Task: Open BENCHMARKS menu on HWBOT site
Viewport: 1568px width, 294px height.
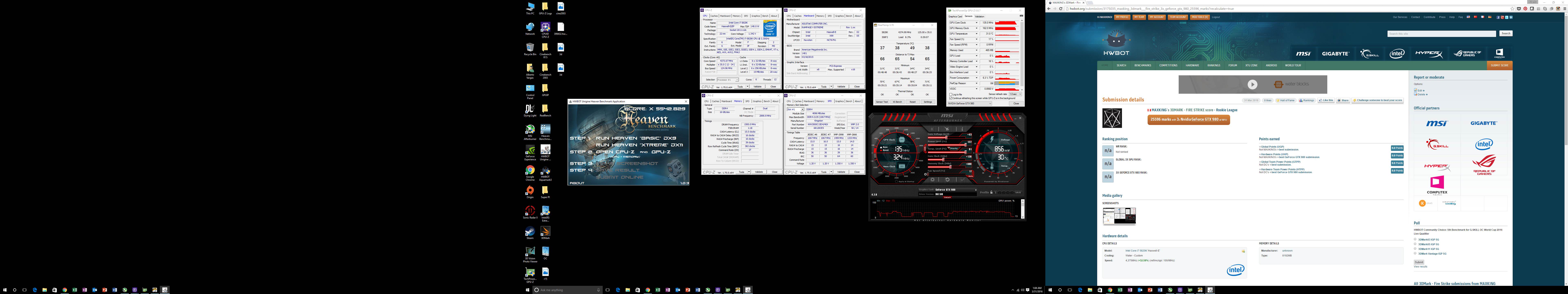Action: coord(1143,65)
